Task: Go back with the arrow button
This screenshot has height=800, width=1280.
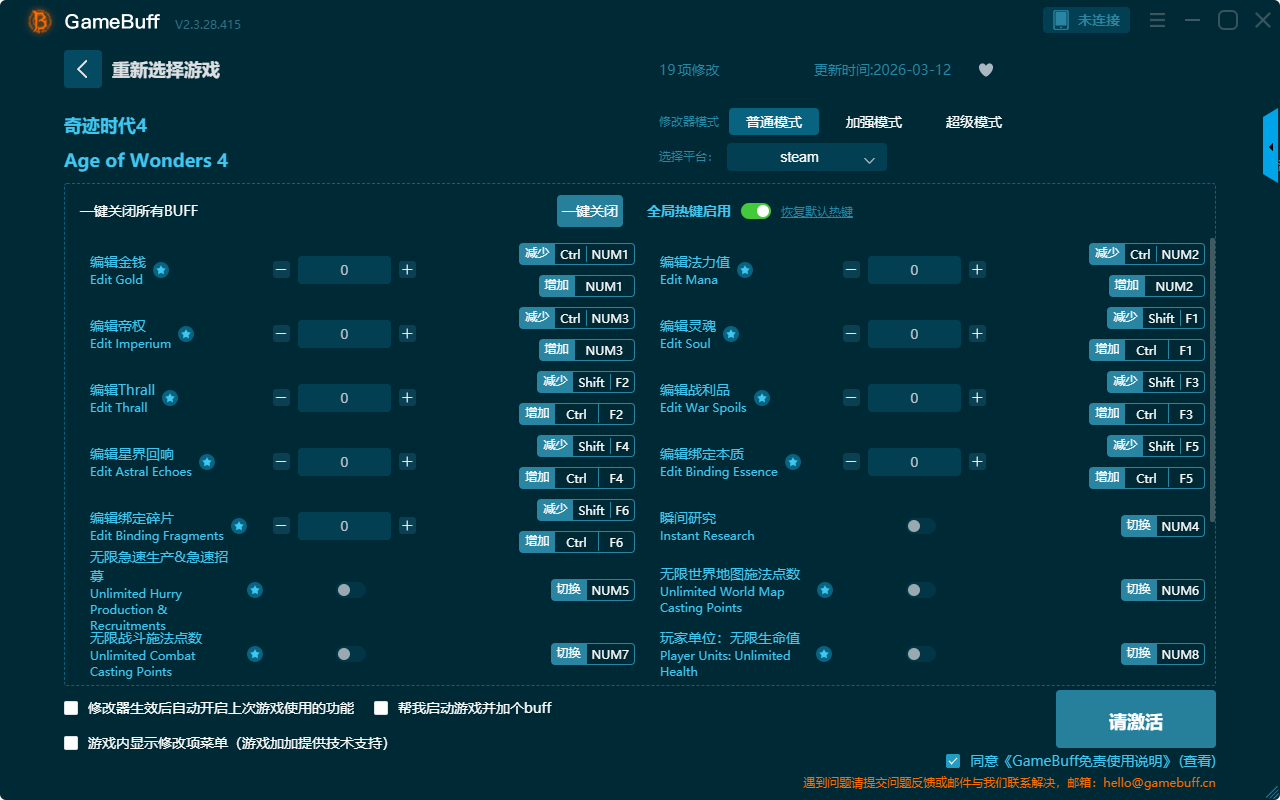Action: tap(83, 69)
